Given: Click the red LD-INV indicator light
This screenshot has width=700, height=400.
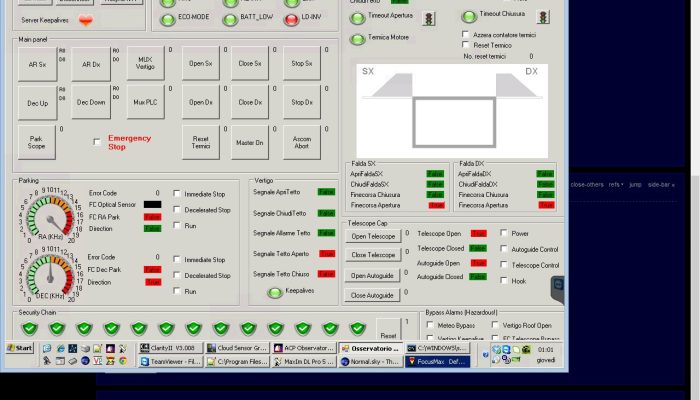Looking at the screenshot, I should point(291,18).
